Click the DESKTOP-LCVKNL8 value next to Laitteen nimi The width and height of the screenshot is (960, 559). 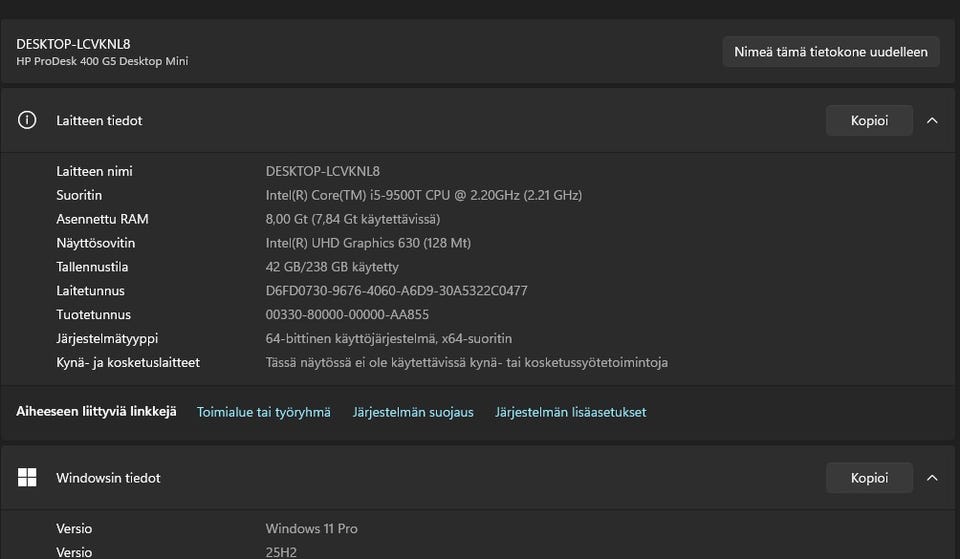pyautogui.click(x=323, y=171)
